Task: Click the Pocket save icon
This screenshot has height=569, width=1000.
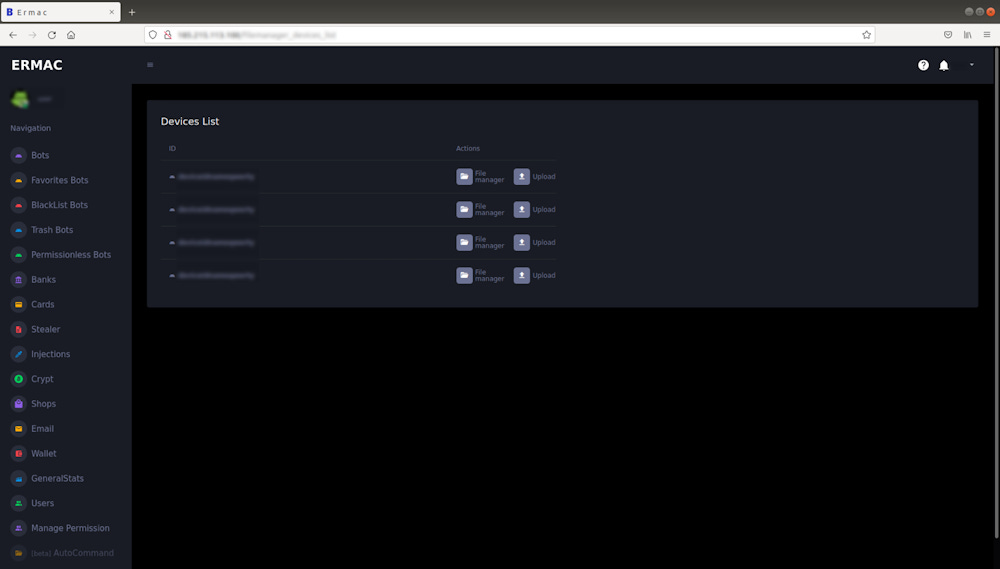Action: tap(948, 35)
